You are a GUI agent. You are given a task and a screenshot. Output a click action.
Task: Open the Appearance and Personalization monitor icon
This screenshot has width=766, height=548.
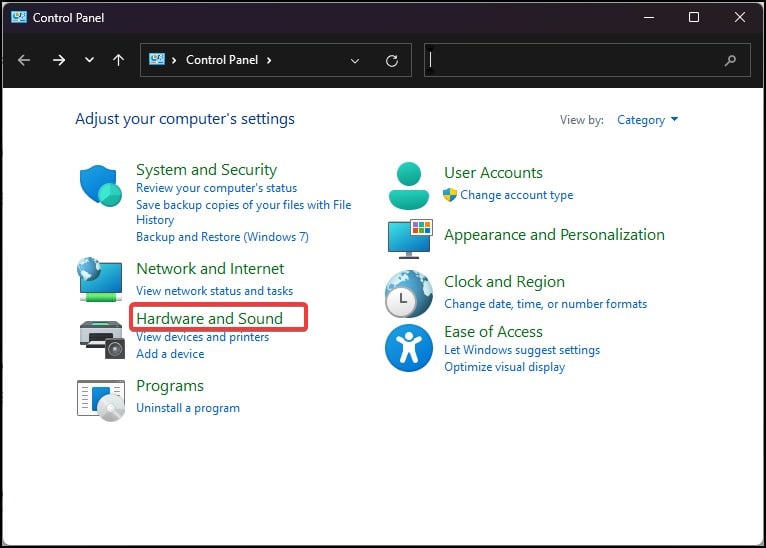[410, 239]
